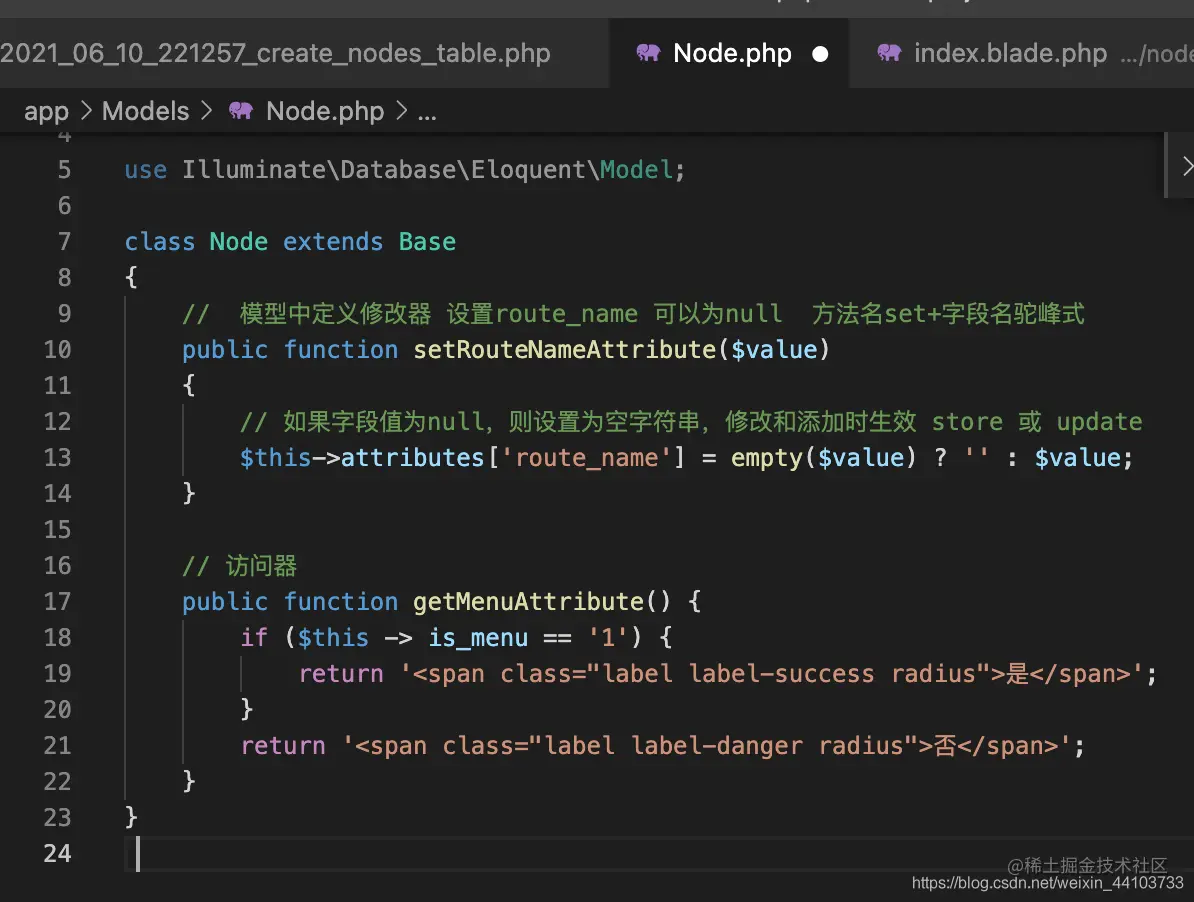
Task: Open the create_nodes_table.php migration tab
Action: point(305,53)
